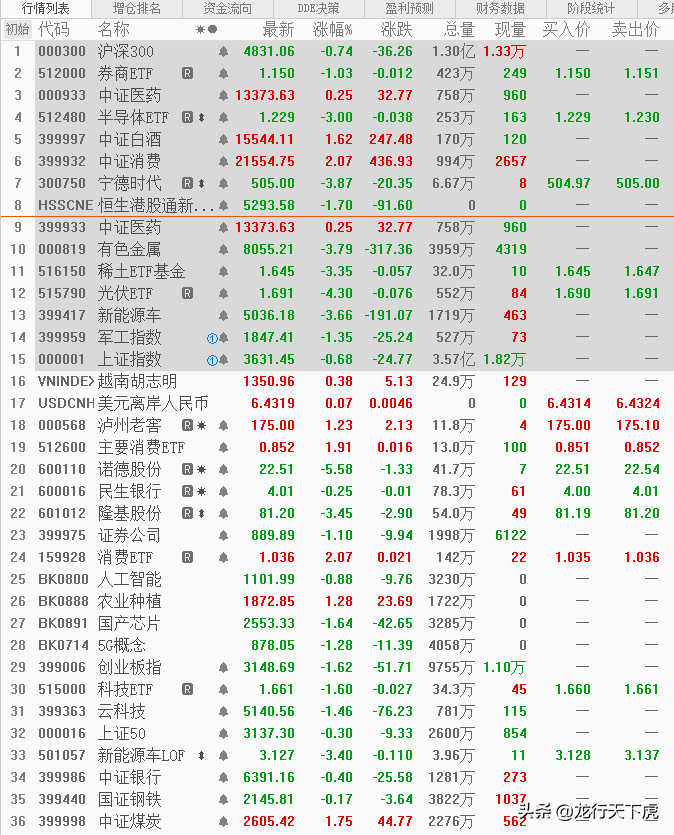Click R icon on 宁德时代 row
This screenshot has width=674, height=835.
pos(187,183)
